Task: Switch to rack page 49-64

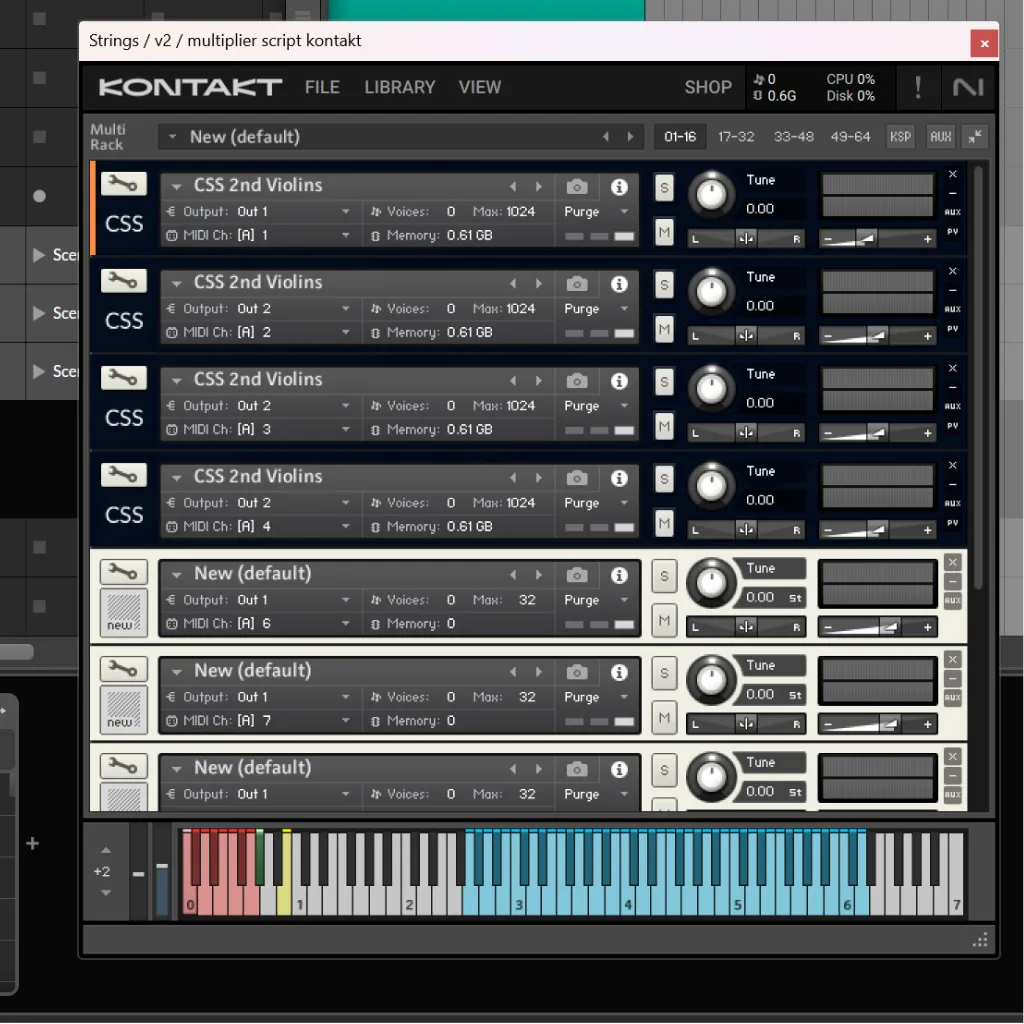Action: pos(850,136)
